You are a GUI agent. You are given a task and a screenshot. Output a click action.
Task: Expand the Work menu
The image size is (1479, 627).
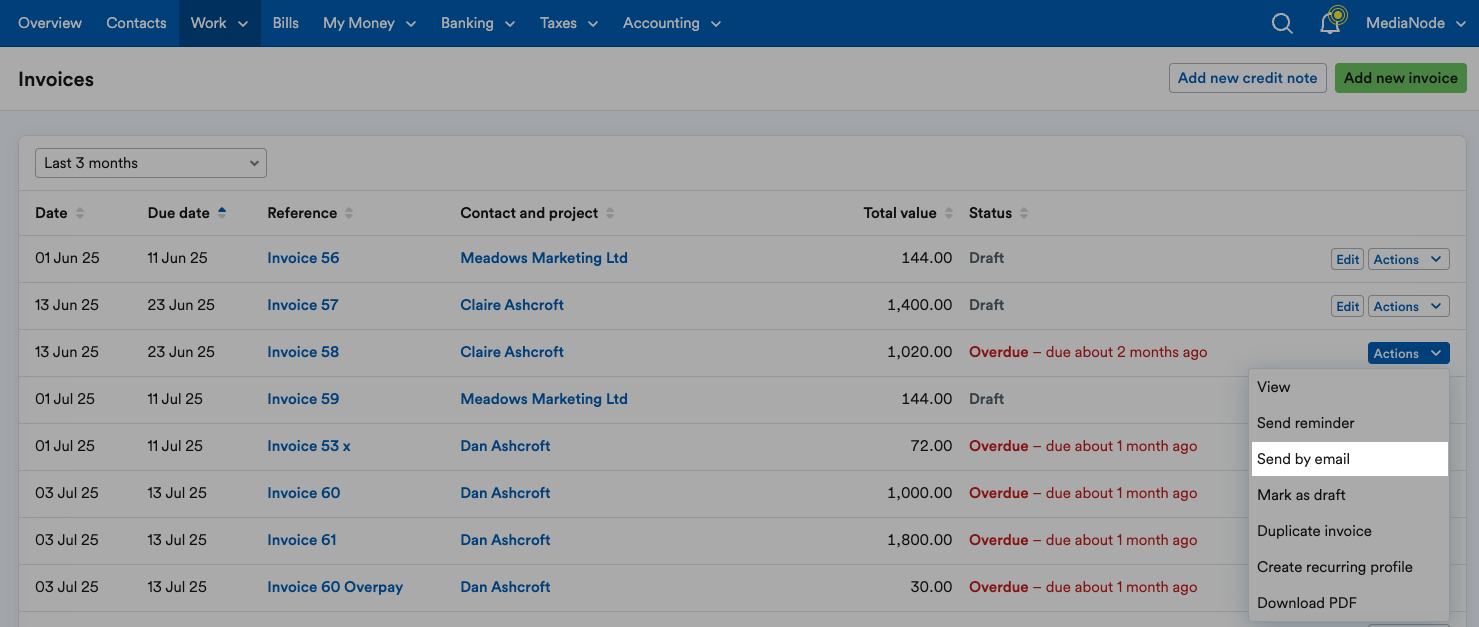click(x=220, y=23)
